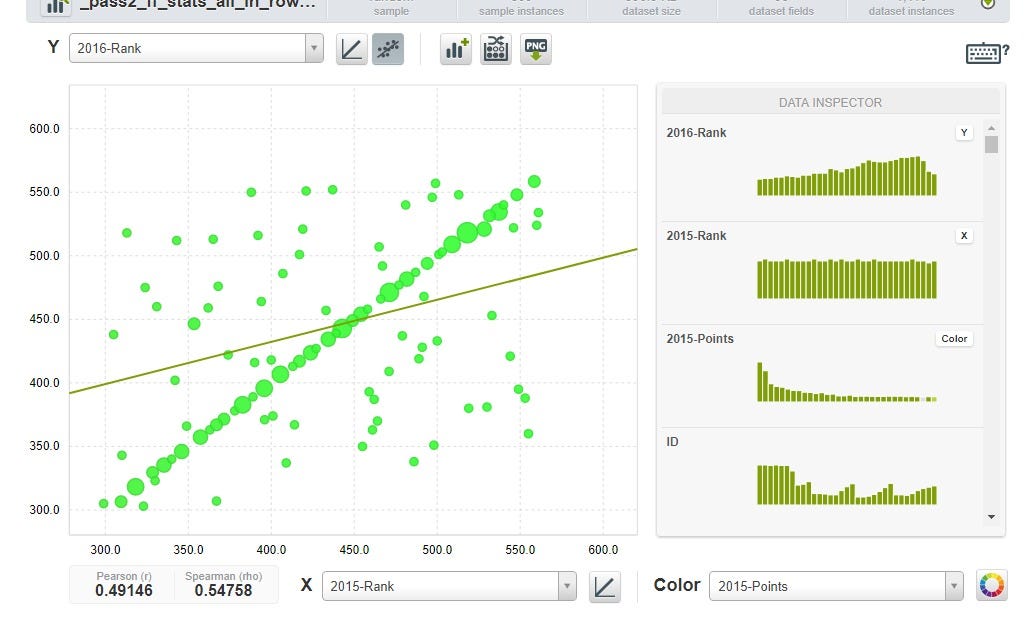The height and width of the screenshot is (641, 1035).
Task: Click the Data Inspector scroll up arrow
Action: point(991,128)
